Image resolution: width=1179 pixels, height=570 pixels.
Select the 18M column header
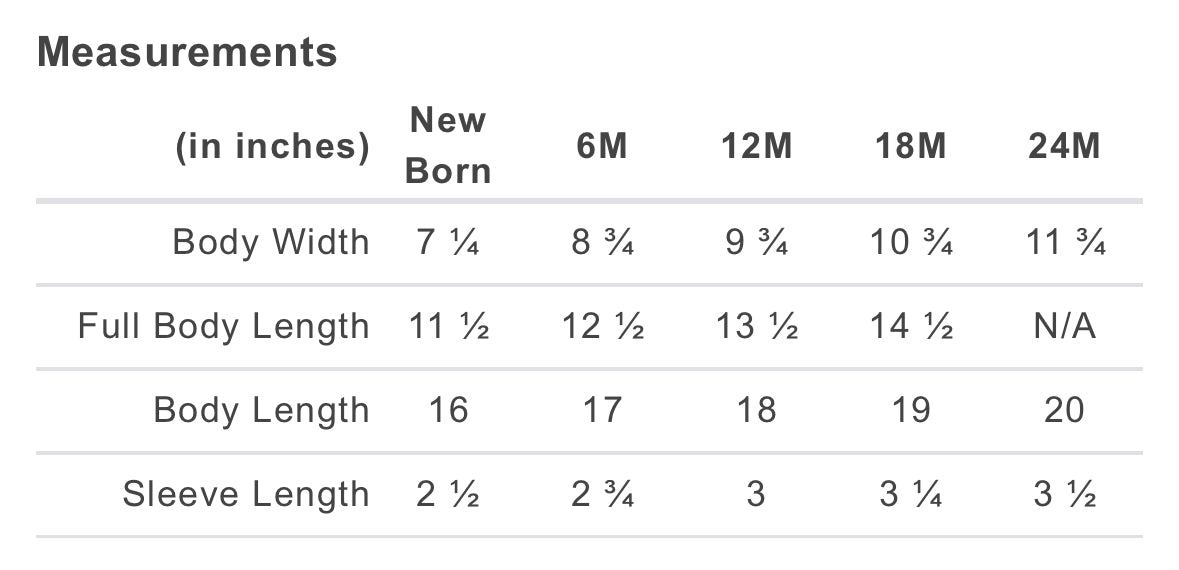pos(911,146)
